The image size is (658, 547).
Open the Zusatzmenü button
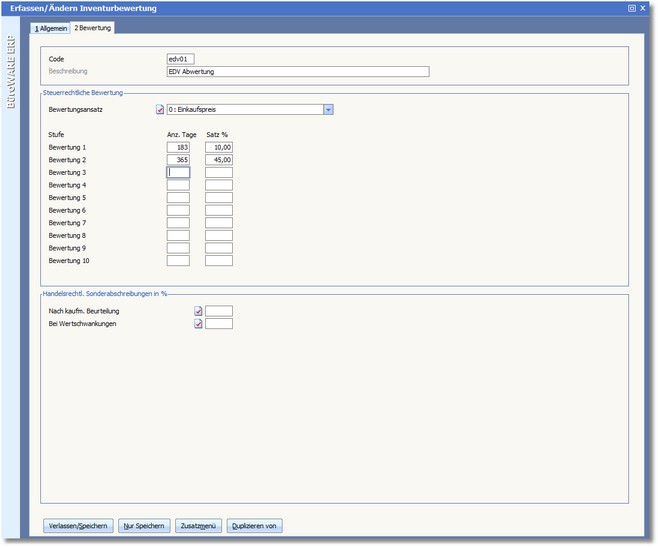click(198, 525)
